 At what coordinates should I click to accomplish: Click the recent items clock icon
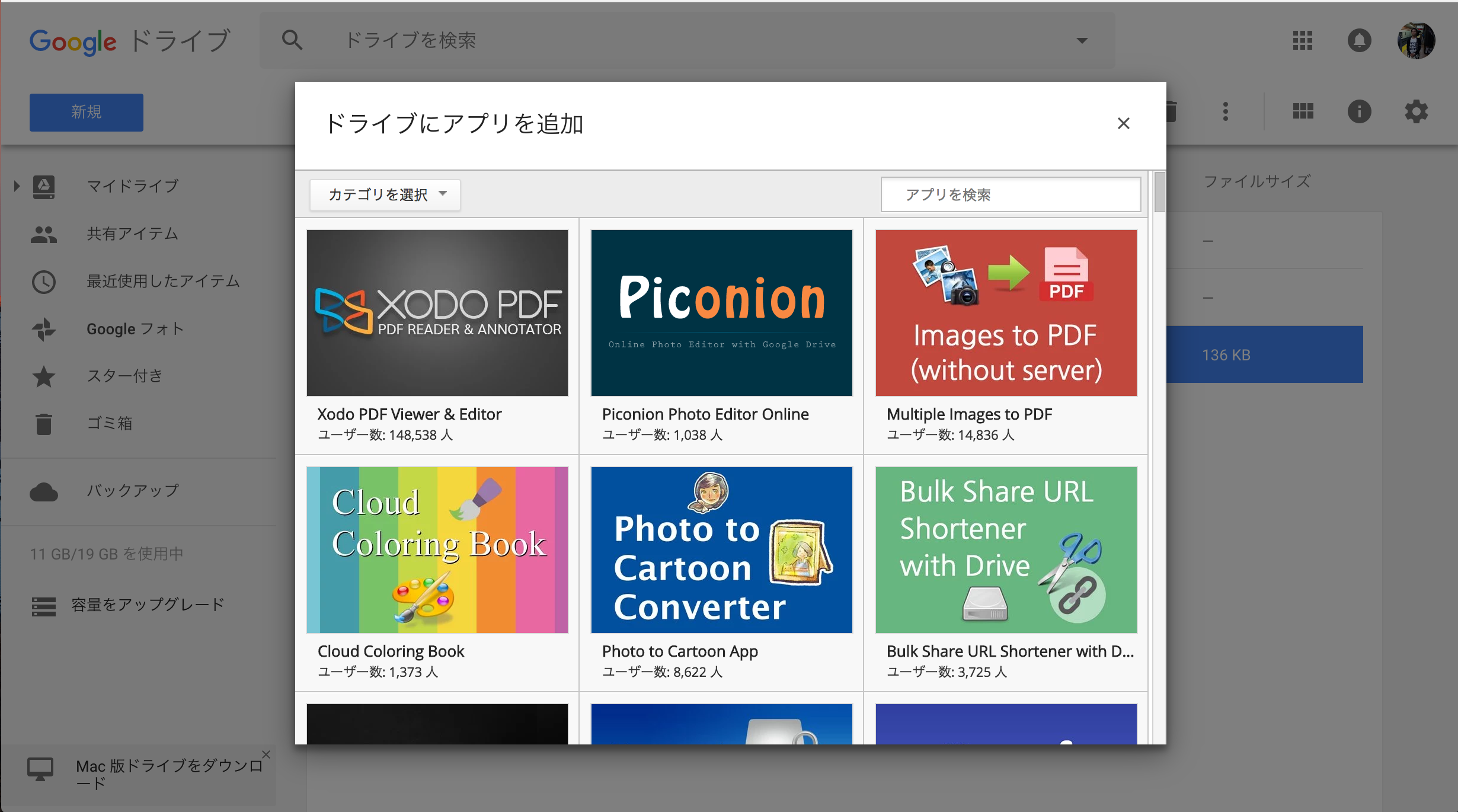(44, 282)
